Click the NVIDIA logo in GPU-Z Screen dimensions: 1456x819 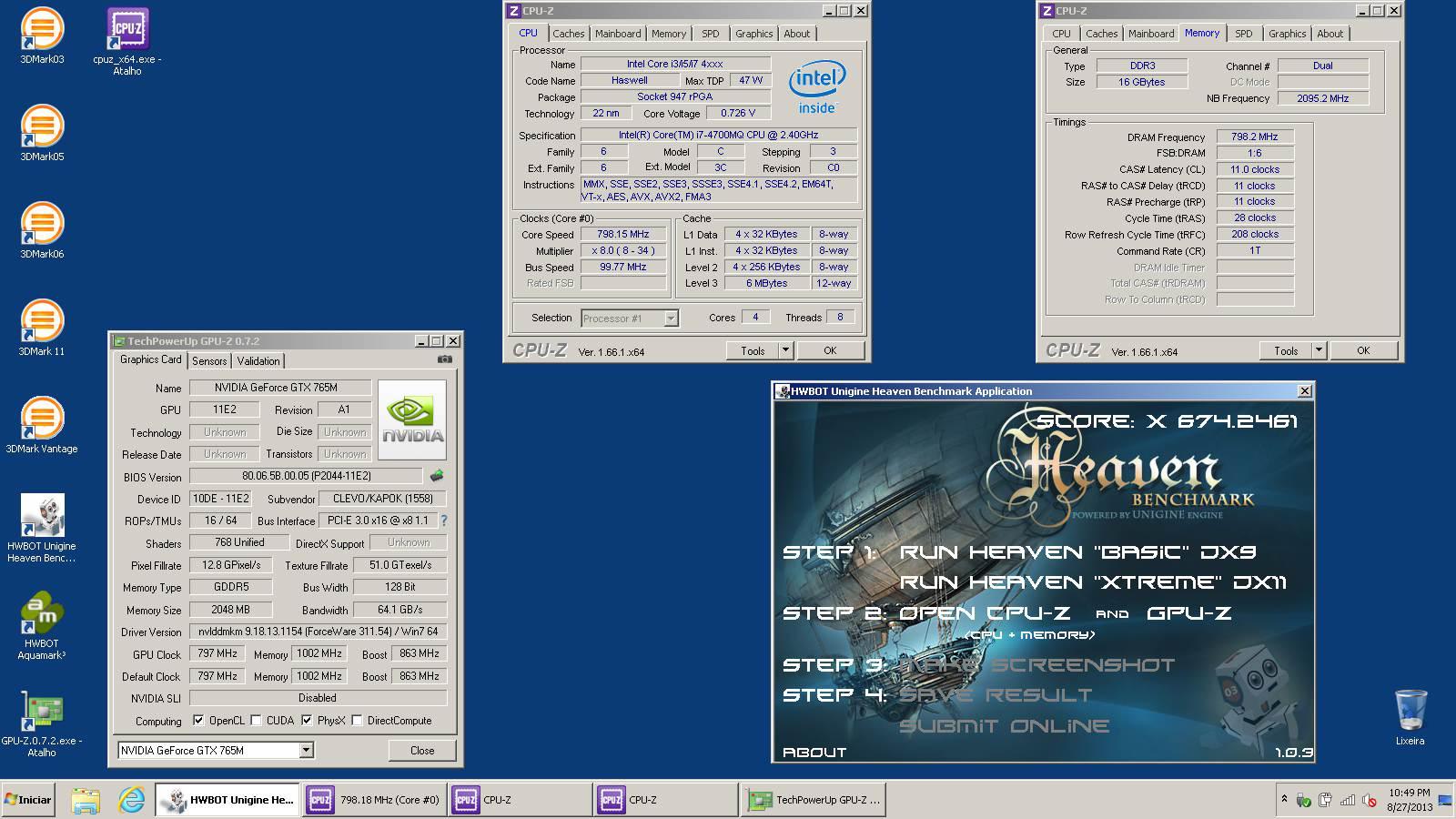(412, 420)
